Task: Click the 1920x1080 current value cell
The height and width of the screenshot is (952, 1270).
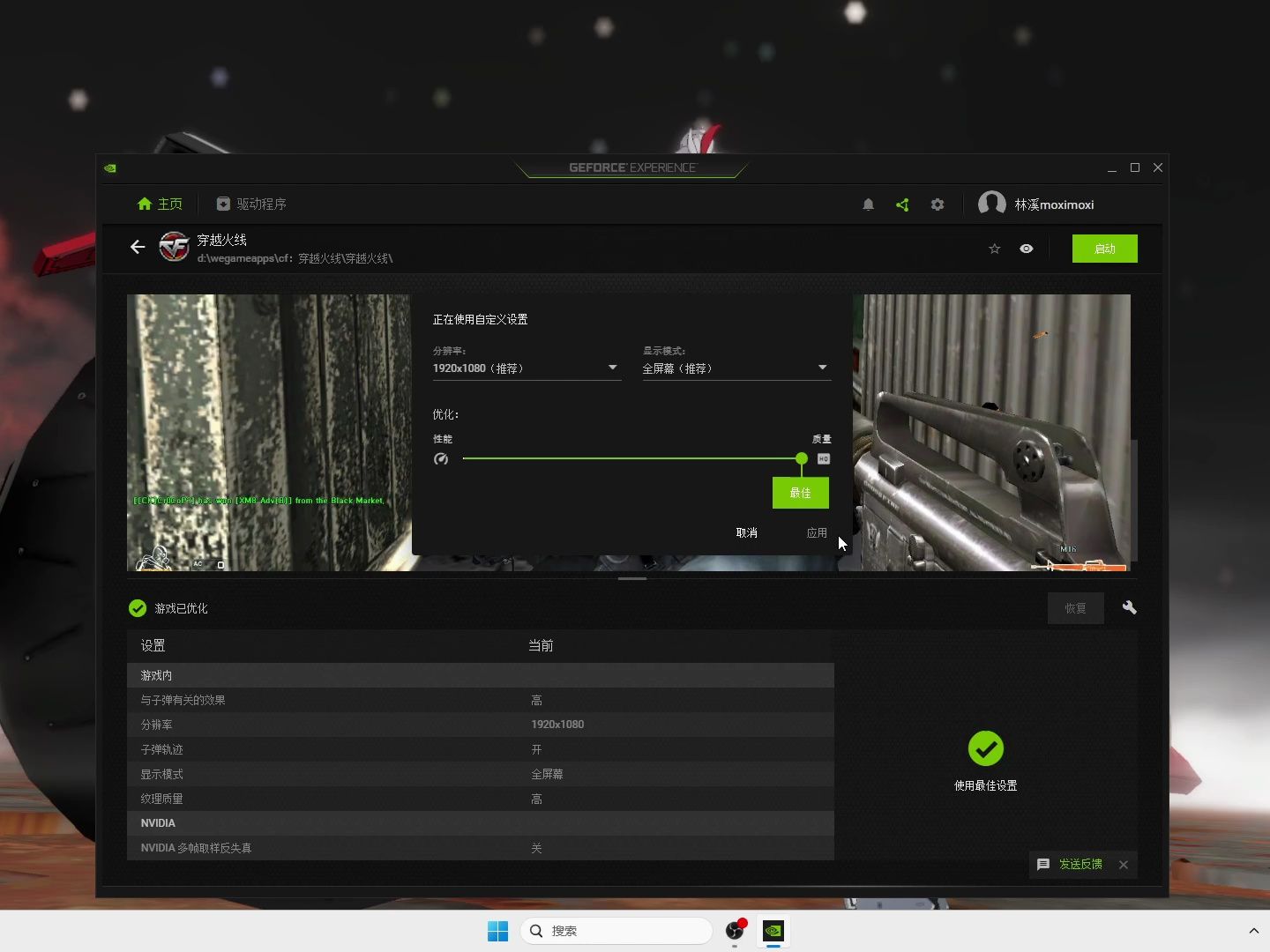Action: click(x=557, y=725)
